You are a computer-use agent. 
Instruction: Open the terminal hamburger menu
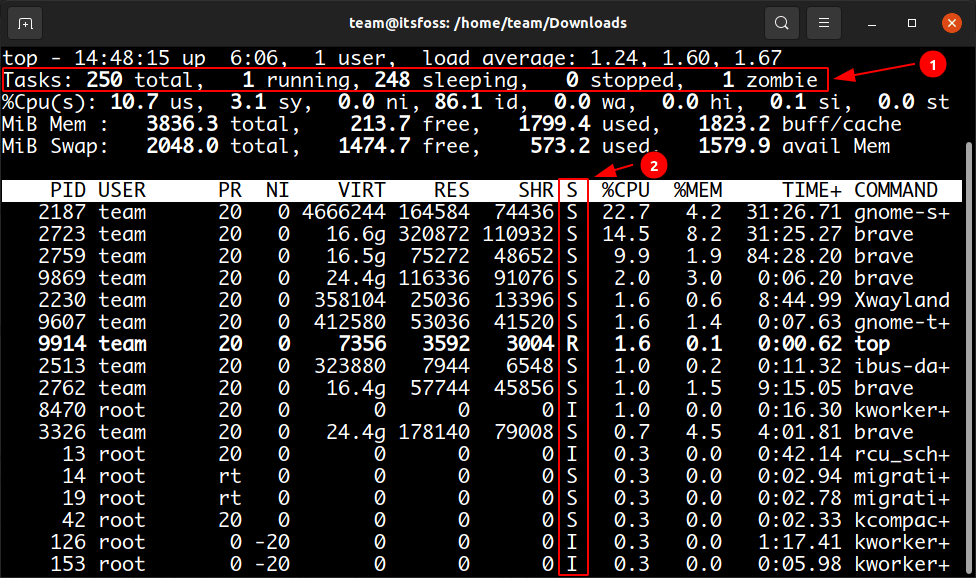pyautogui.click(x=823, y=22)
